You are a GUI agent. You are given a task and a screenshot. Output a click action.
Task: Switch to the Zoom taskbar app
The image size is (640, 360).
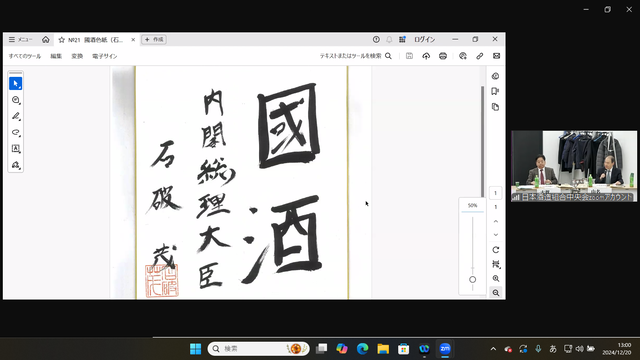pos(445,349)
